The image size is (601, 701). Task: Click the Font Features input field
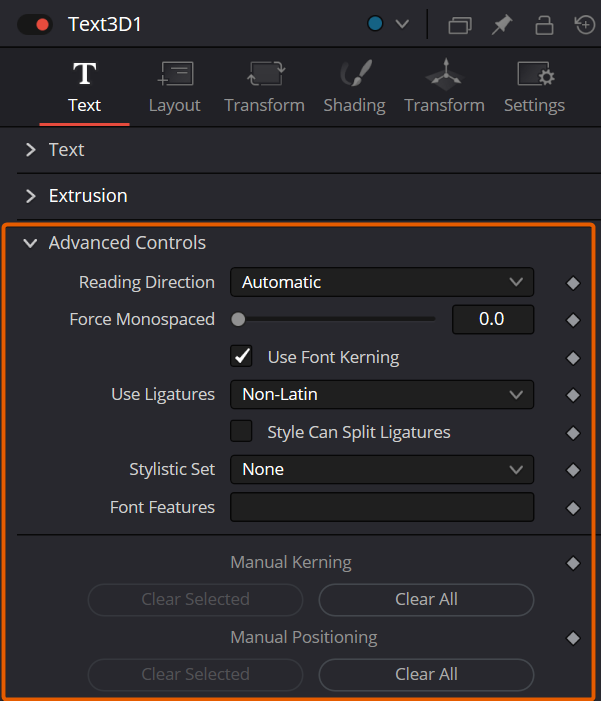click(382, 507)
